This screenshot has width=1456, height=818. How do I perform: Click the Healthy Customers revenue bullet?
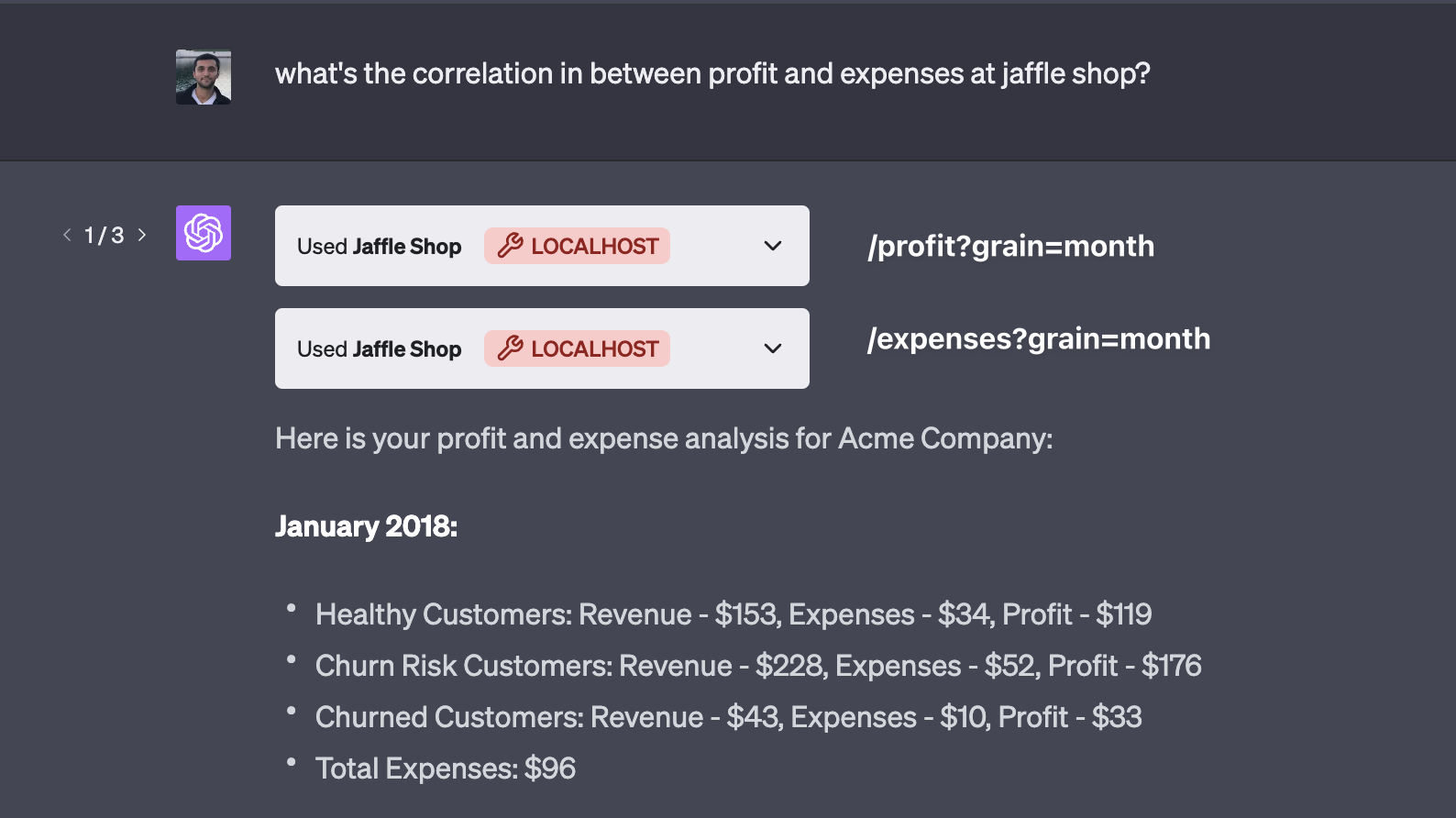[x=734, y=614]
